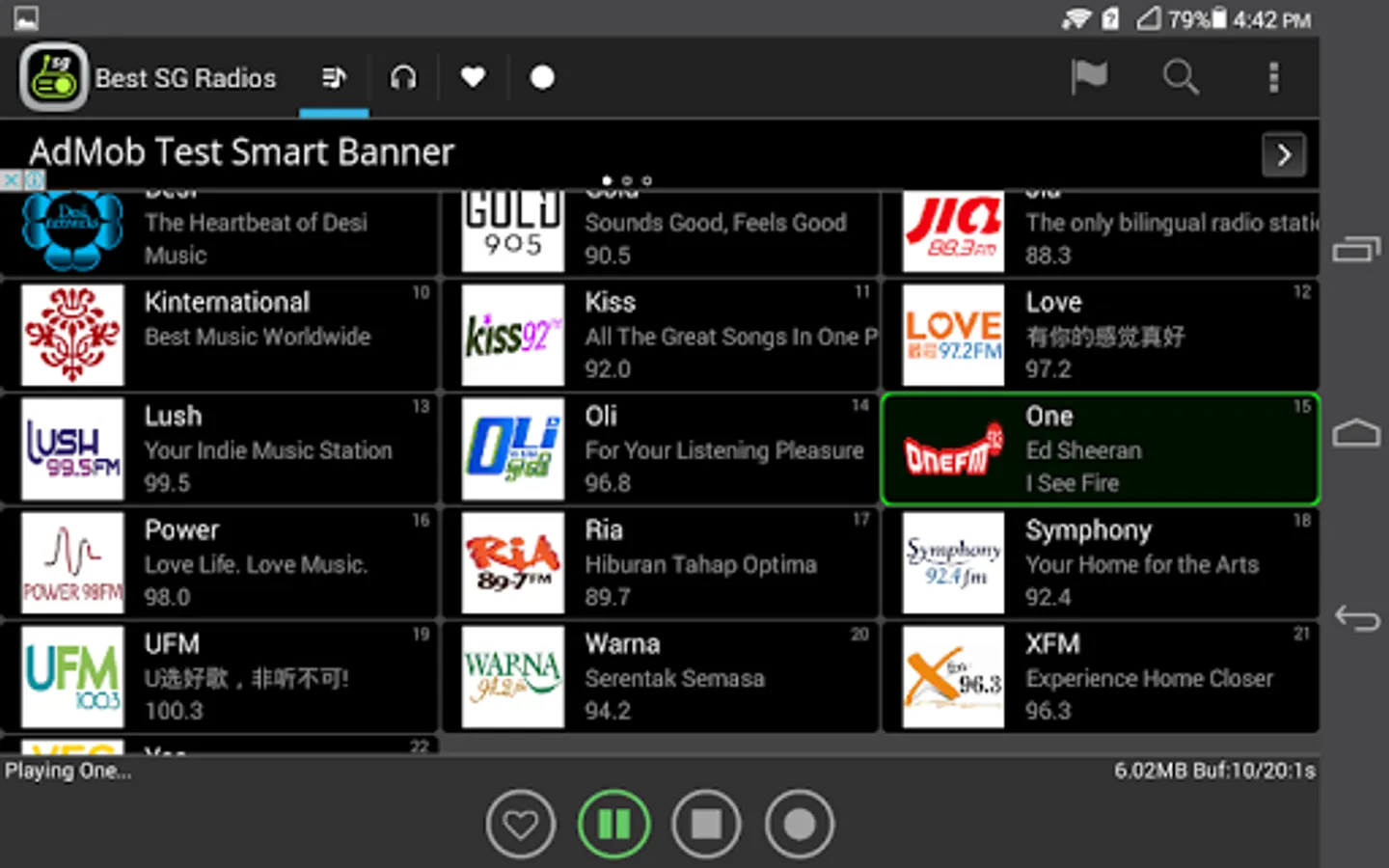Stop playback with the square stop button
The image size is (1389, 868).
click(x=706, y=825)
